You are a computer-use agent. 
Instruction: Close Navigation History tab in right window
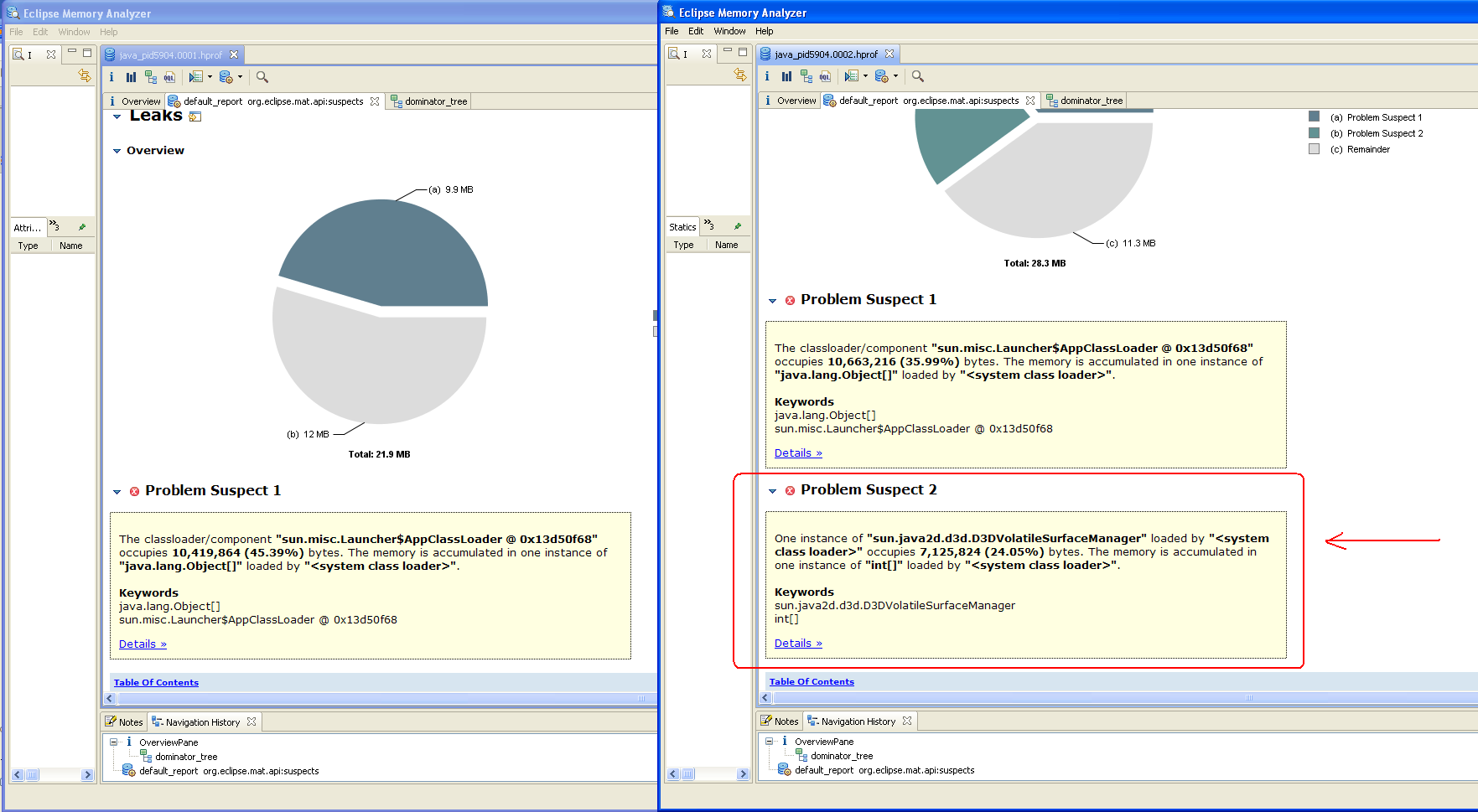point(907,721)
